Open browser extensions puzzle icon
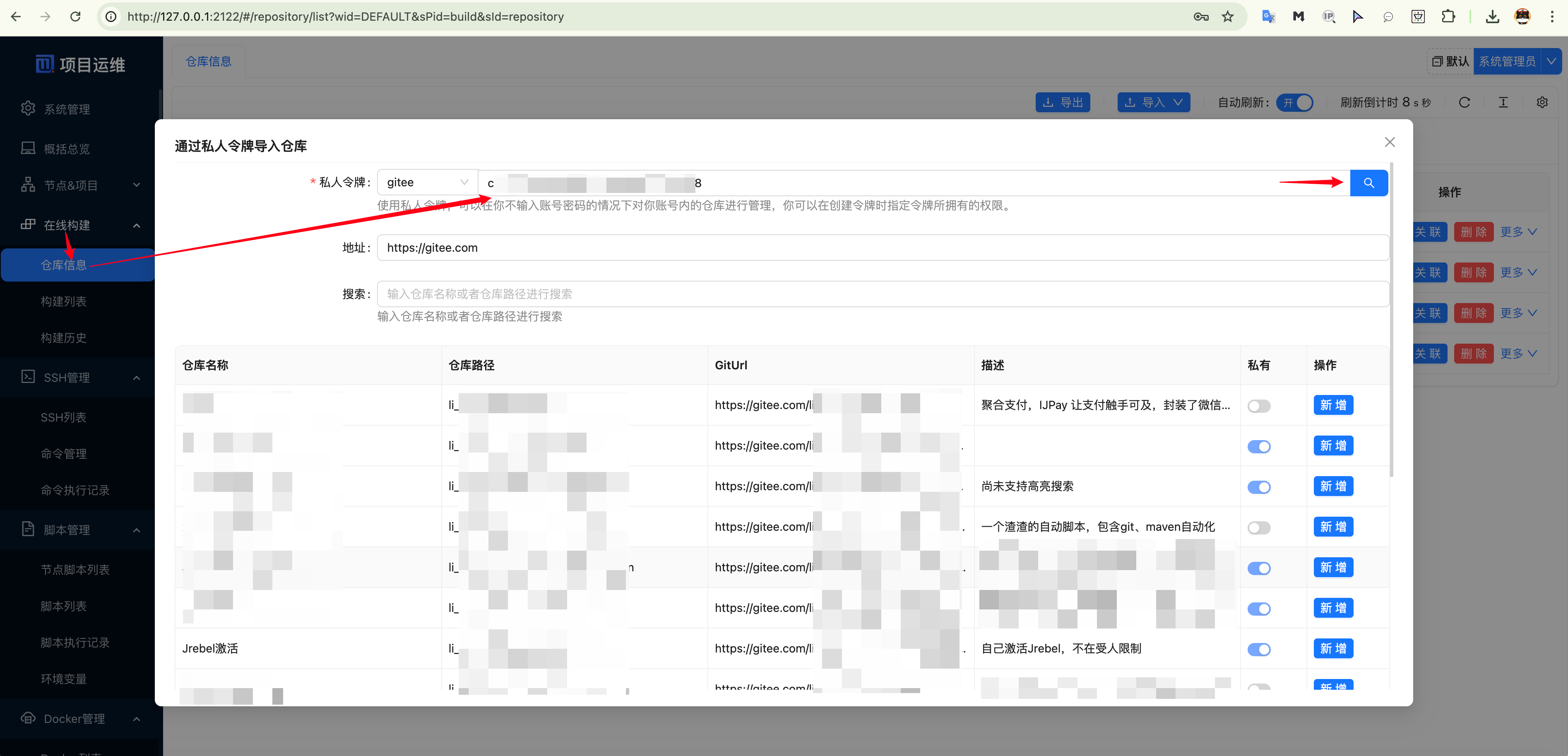The height and width of the screenshot is (756, 1568). pos(1448,17)
